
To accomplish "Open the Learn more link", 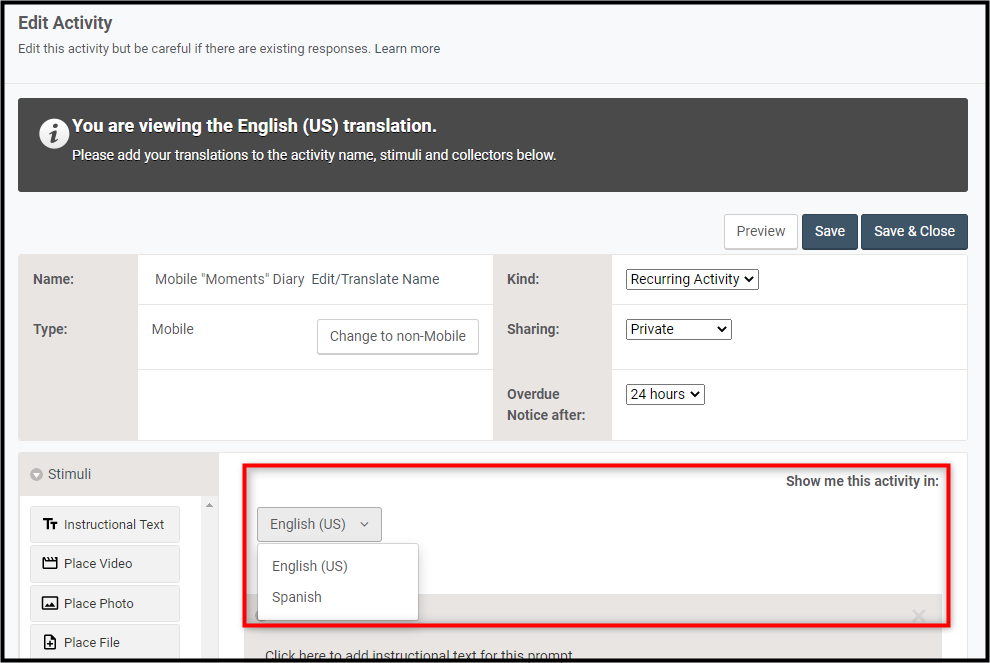I will (x=407, y=49).
